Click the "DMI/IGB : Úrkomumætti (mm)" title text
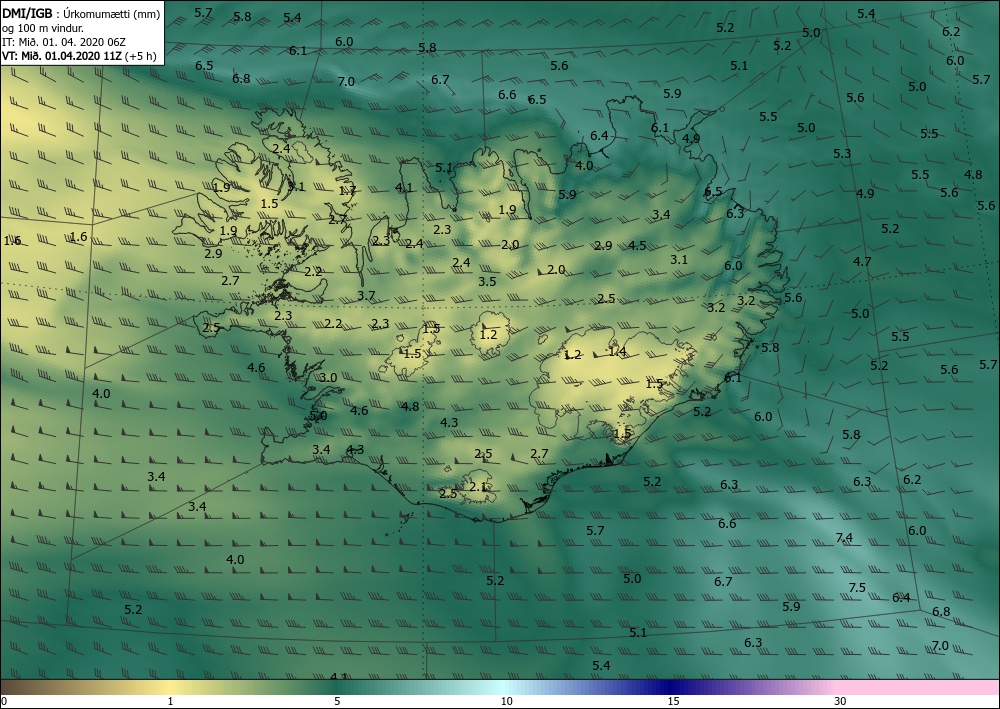 coord(81,14)
